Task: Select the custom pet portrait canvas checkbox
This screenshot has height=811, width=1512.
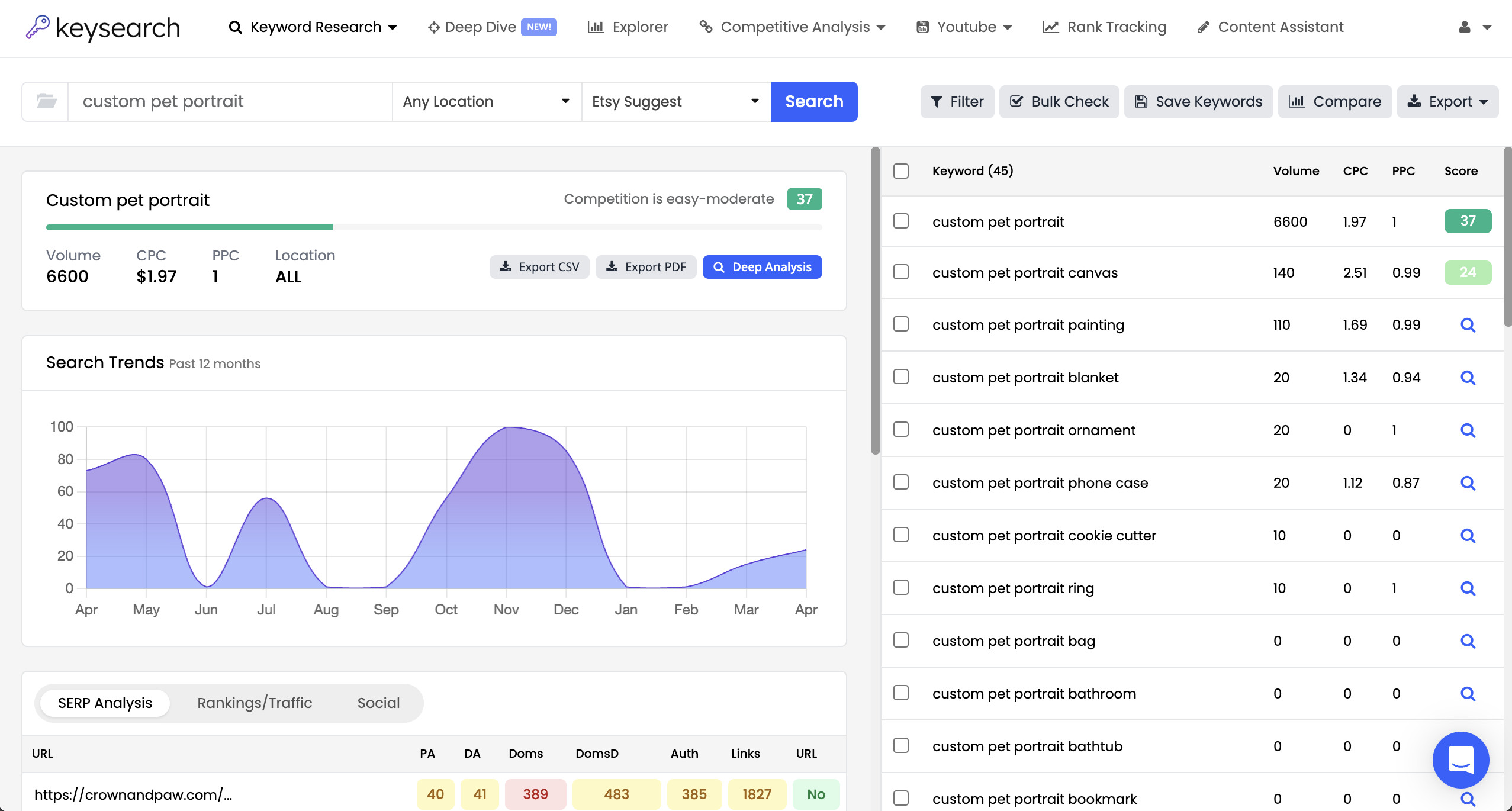Action: tap(900, 272)
